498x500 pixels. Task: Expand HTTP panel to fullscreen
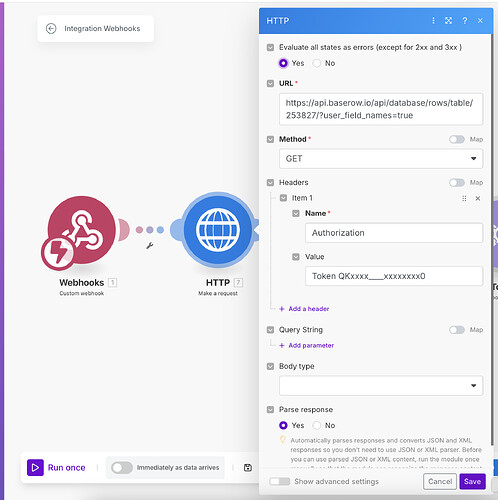[448, 21]
